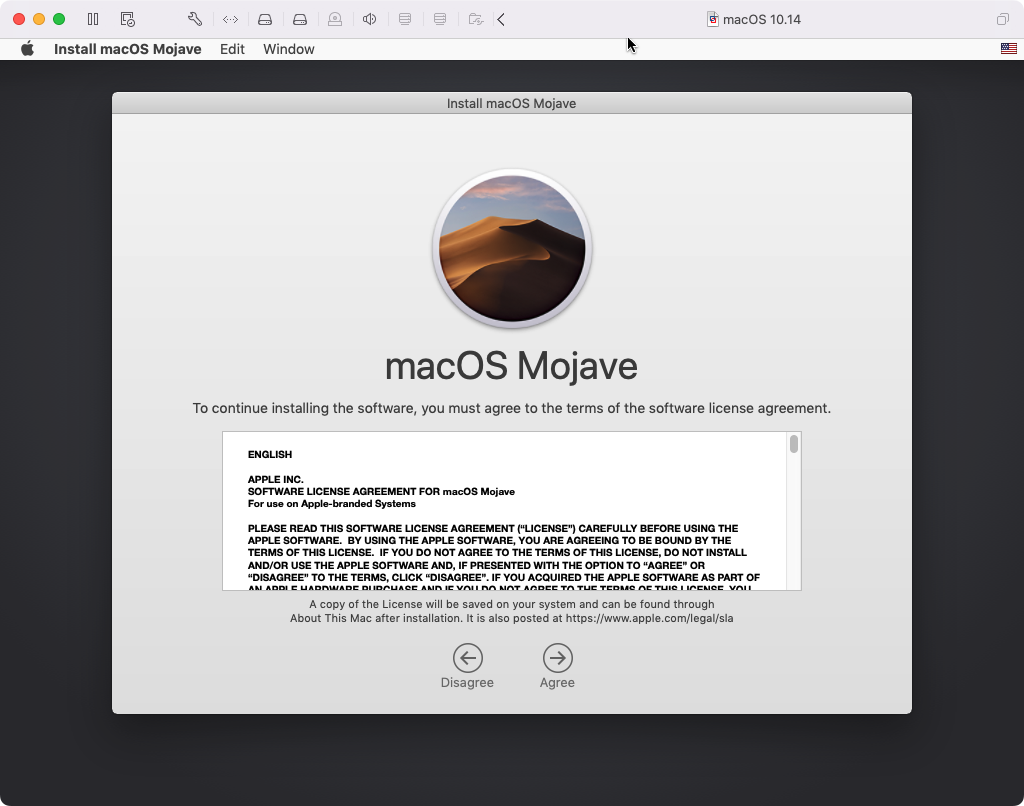The width and height of the screenshot is (1024, 806).
Task: Click the shared folder icon in toolbar
Action: point(476,20)
